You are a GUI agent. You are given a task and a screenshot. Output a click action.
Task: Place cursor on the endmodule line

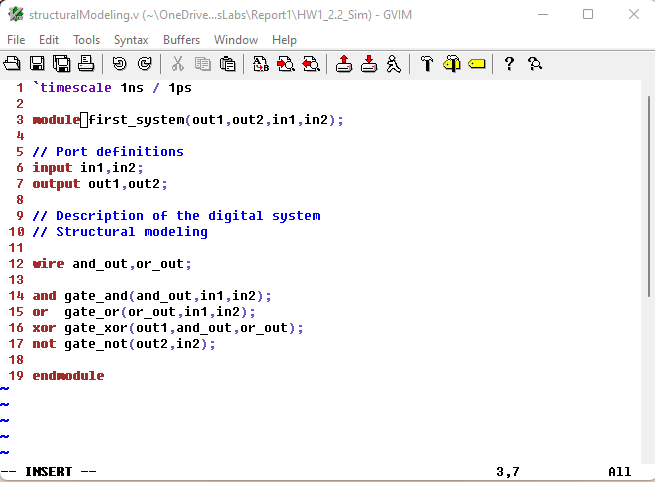68,376
